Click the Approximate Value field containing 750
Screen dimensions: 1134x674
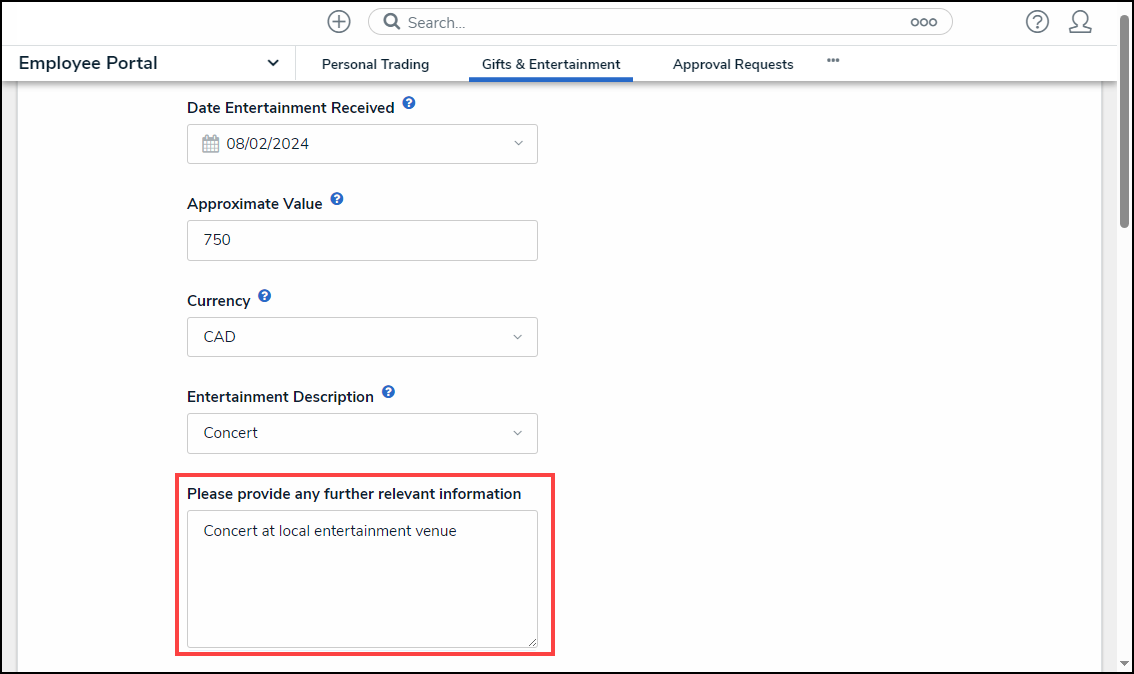[362, 240]
